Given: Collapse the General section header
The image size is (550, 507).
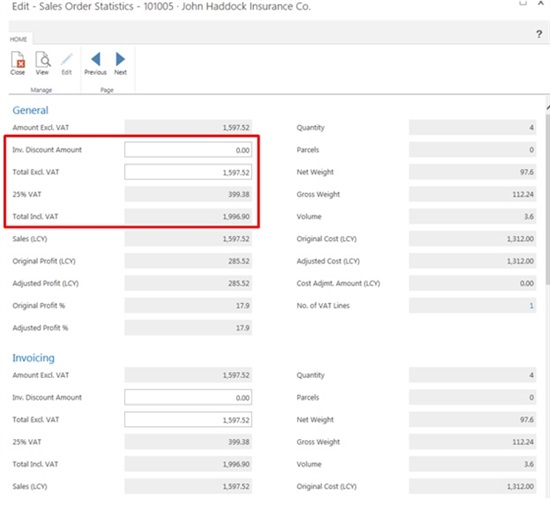Looking at the screenshot, I should (31, 110).
